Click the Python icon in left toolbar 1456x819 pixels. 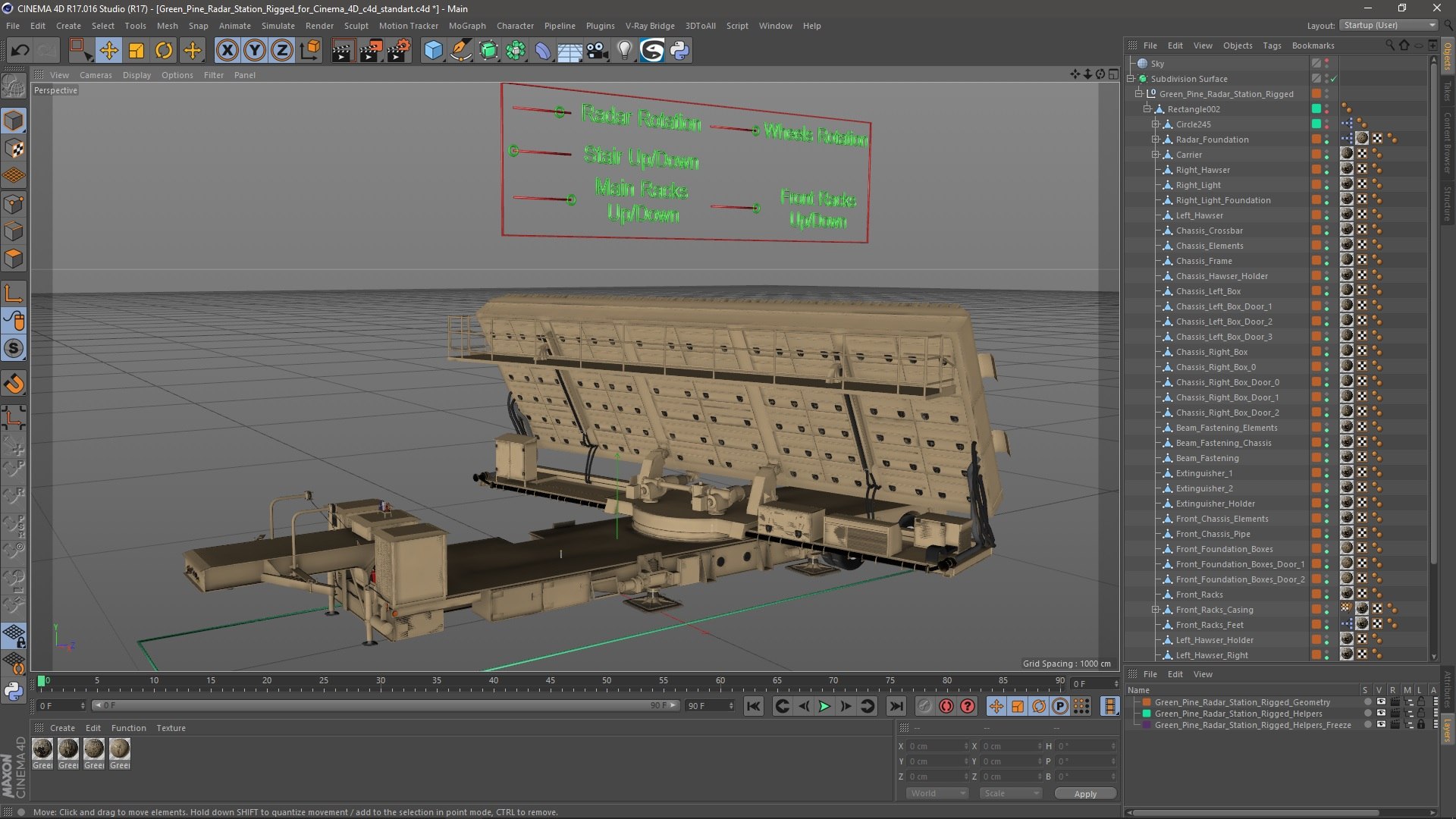(14, 691)
